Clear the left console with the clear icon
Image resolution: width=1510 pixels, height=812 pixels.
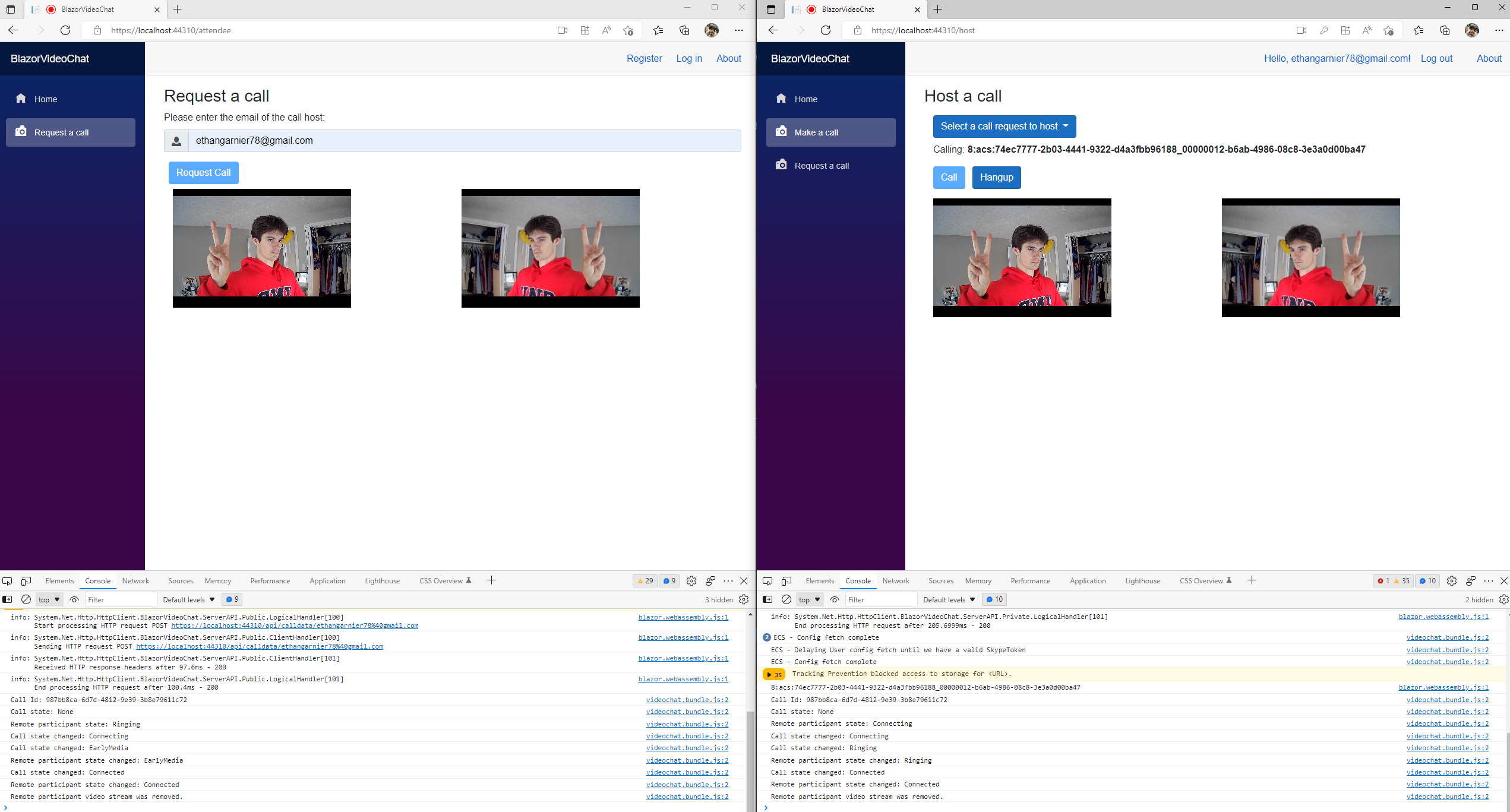tap(26, 599)
